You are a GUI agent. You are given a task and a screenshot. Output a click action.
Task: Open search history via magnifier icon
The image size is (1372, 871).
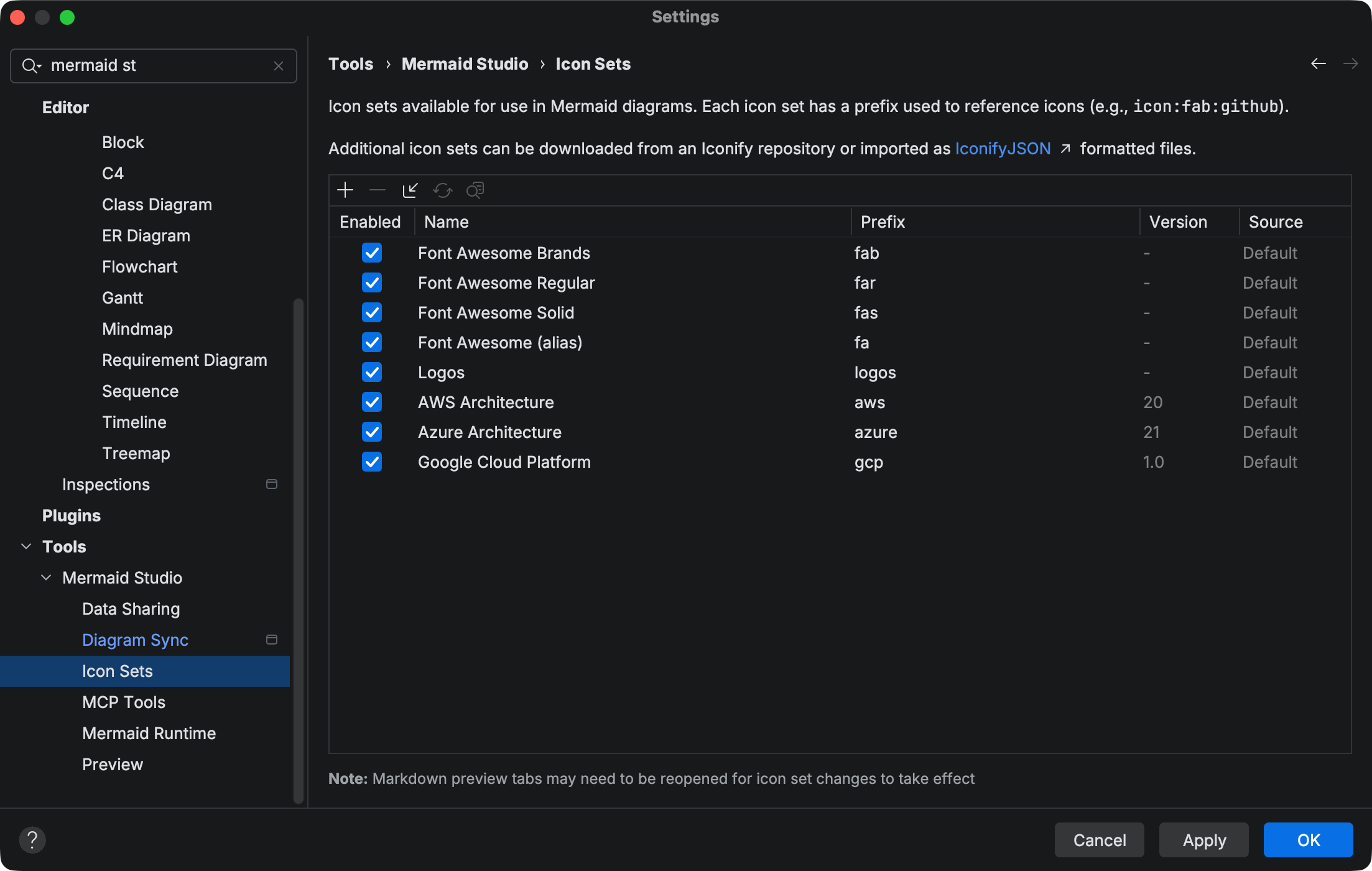click(31, 65)
